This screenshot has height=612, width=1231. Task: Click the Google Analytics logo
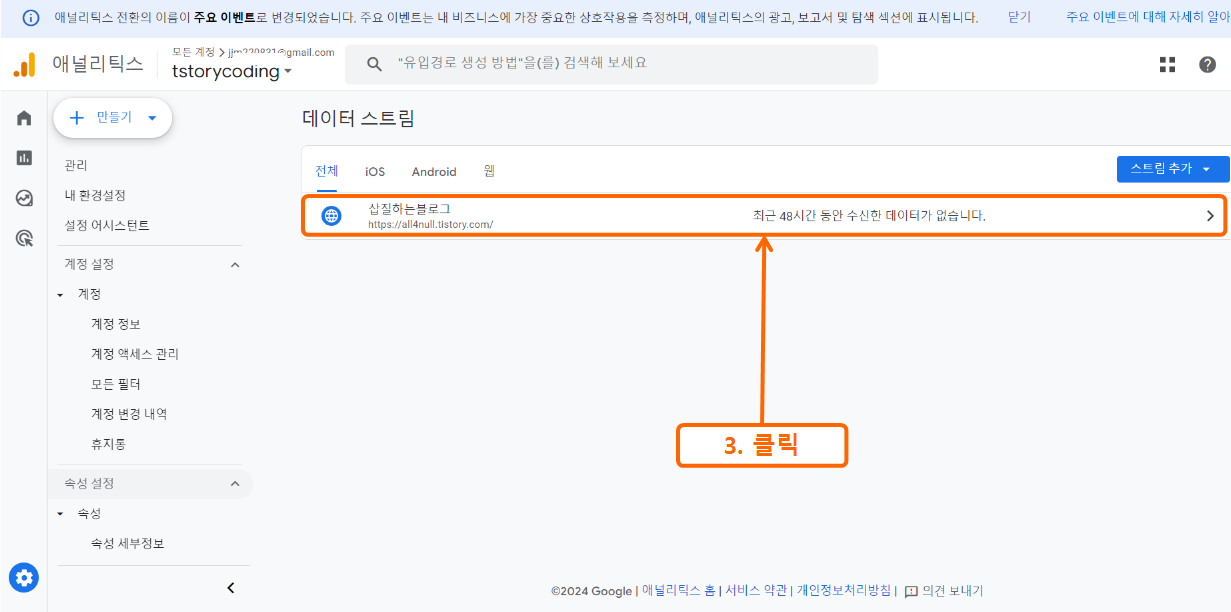pos(22,64)
